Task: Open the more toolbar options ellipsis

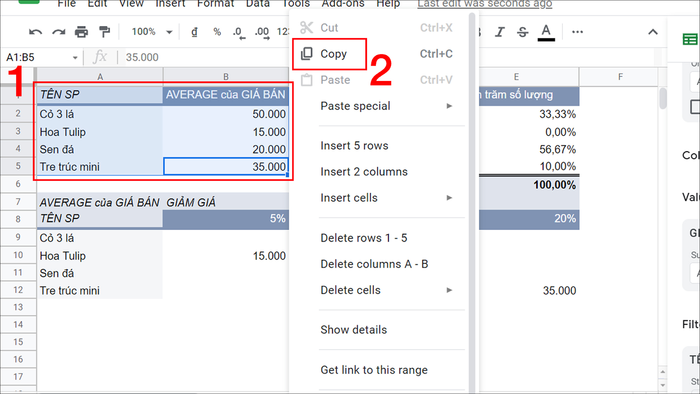Action: pyautogui.click(x=577, y=32)
